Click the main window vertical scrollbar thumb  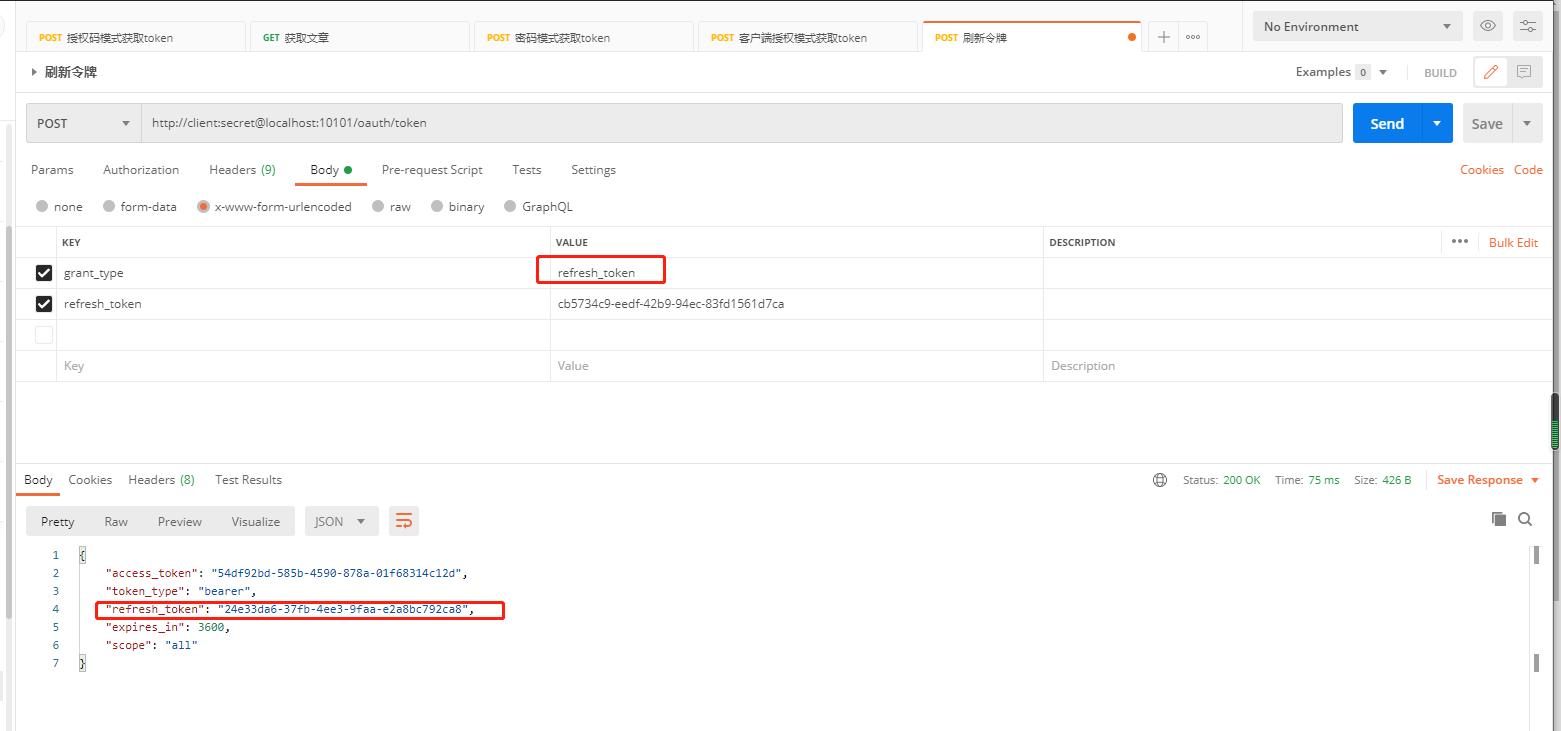(1555, 421)
